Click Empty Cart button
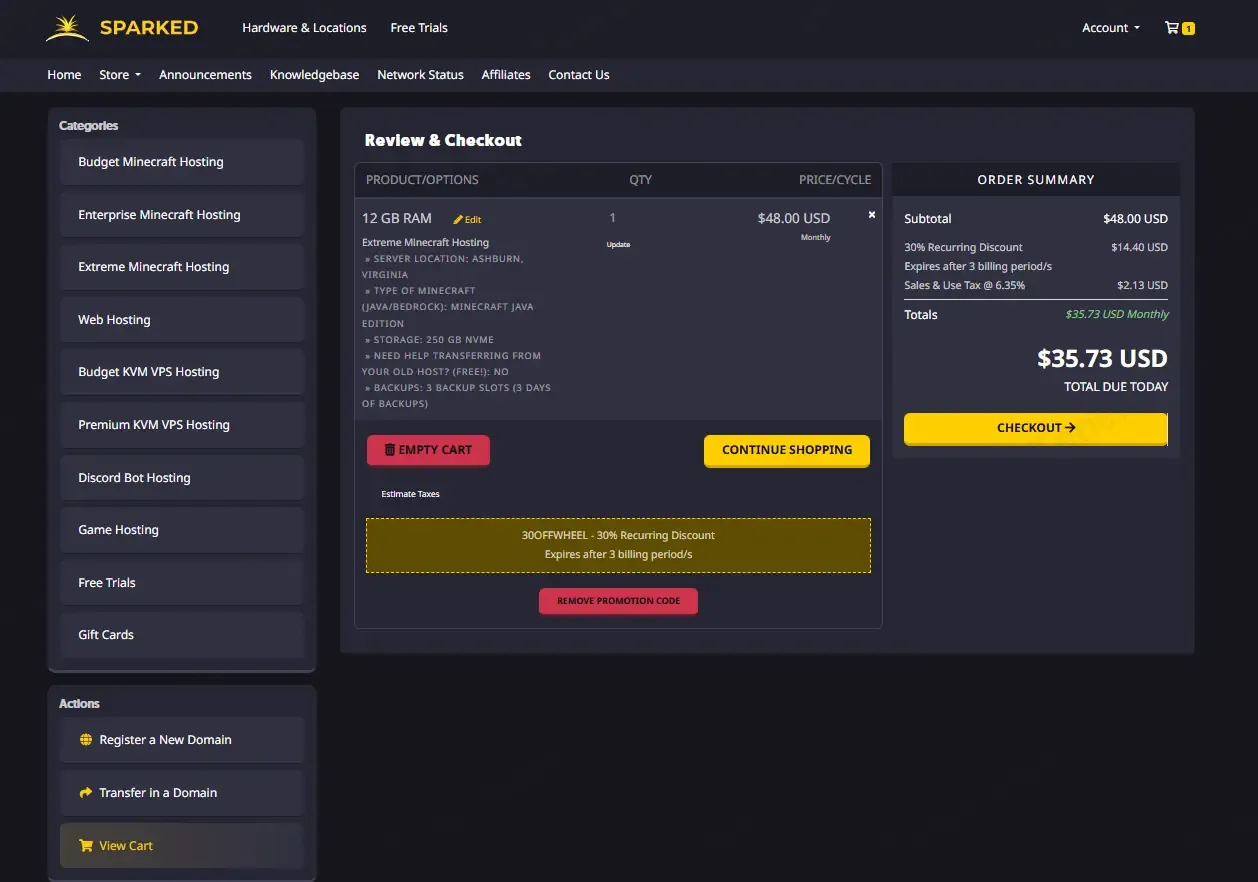The width and height of the screenshot is (1258, 882). point(428,450)
